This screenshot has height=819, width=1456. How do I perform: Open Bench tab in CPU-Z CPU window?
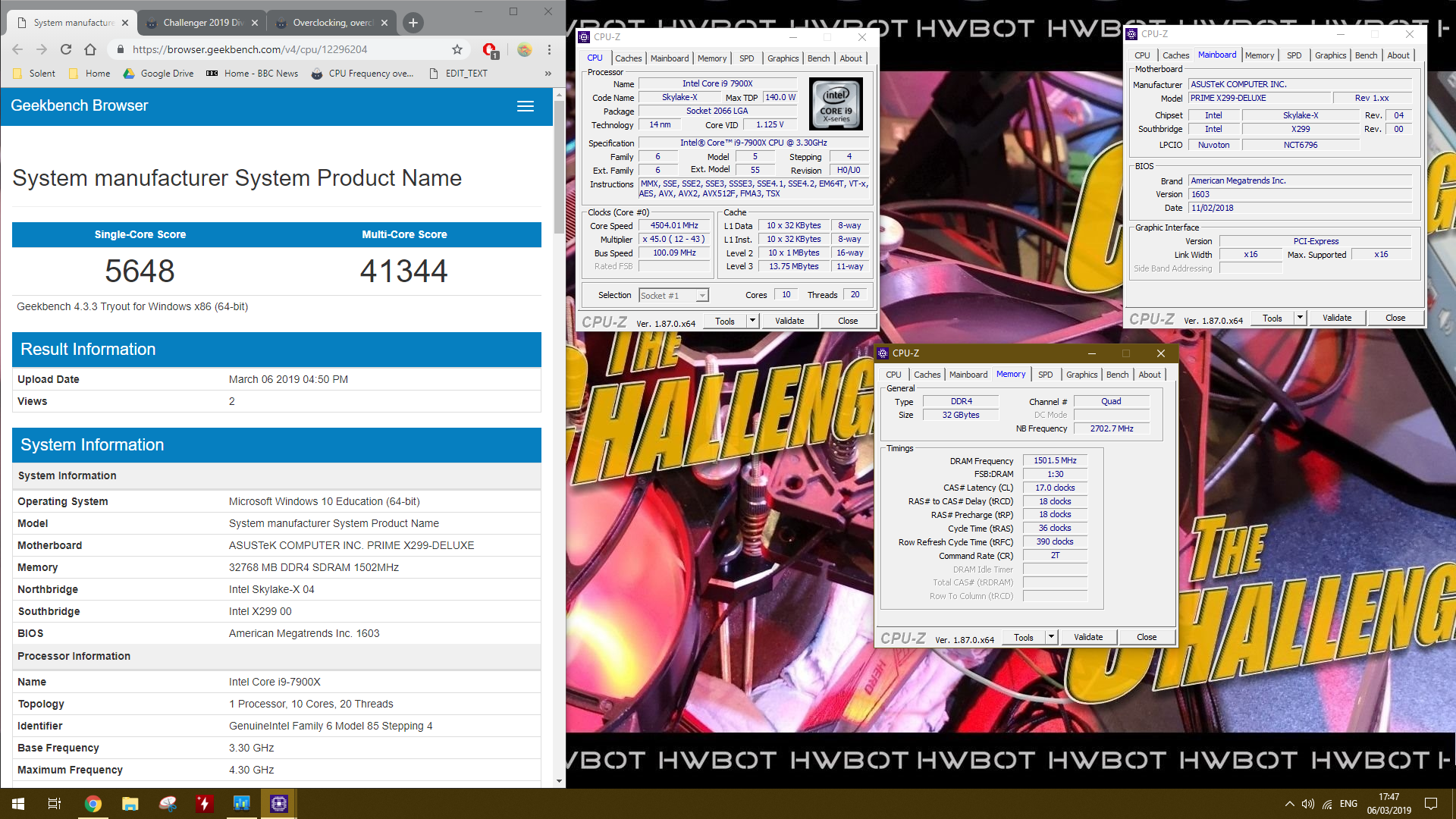click(818, 58)
